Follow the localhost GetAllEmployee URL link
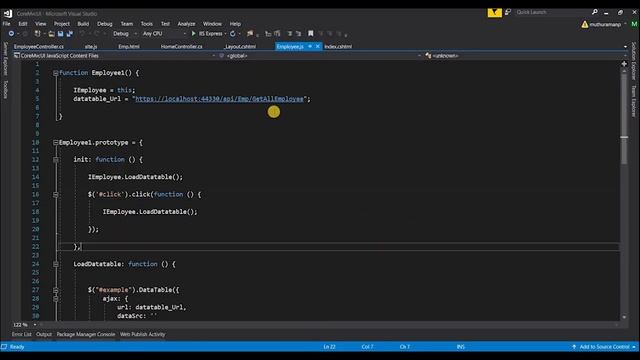Screen dimensions: 640x360 (219, 99)
